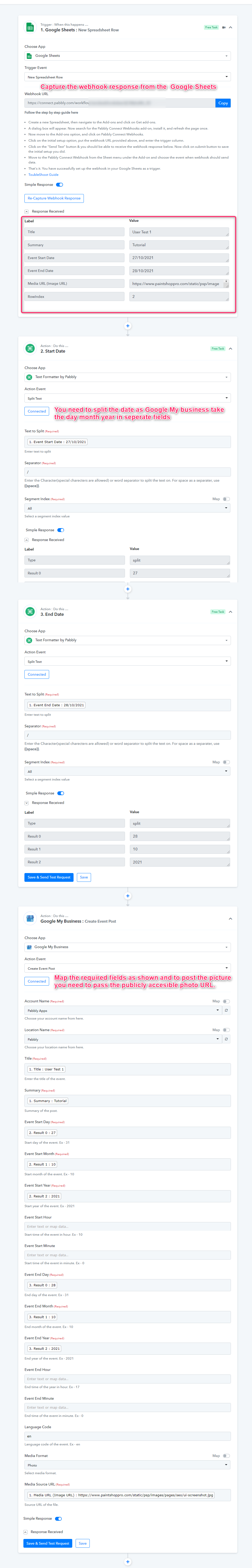Click the Google My Business step icon

coord(30,919)
